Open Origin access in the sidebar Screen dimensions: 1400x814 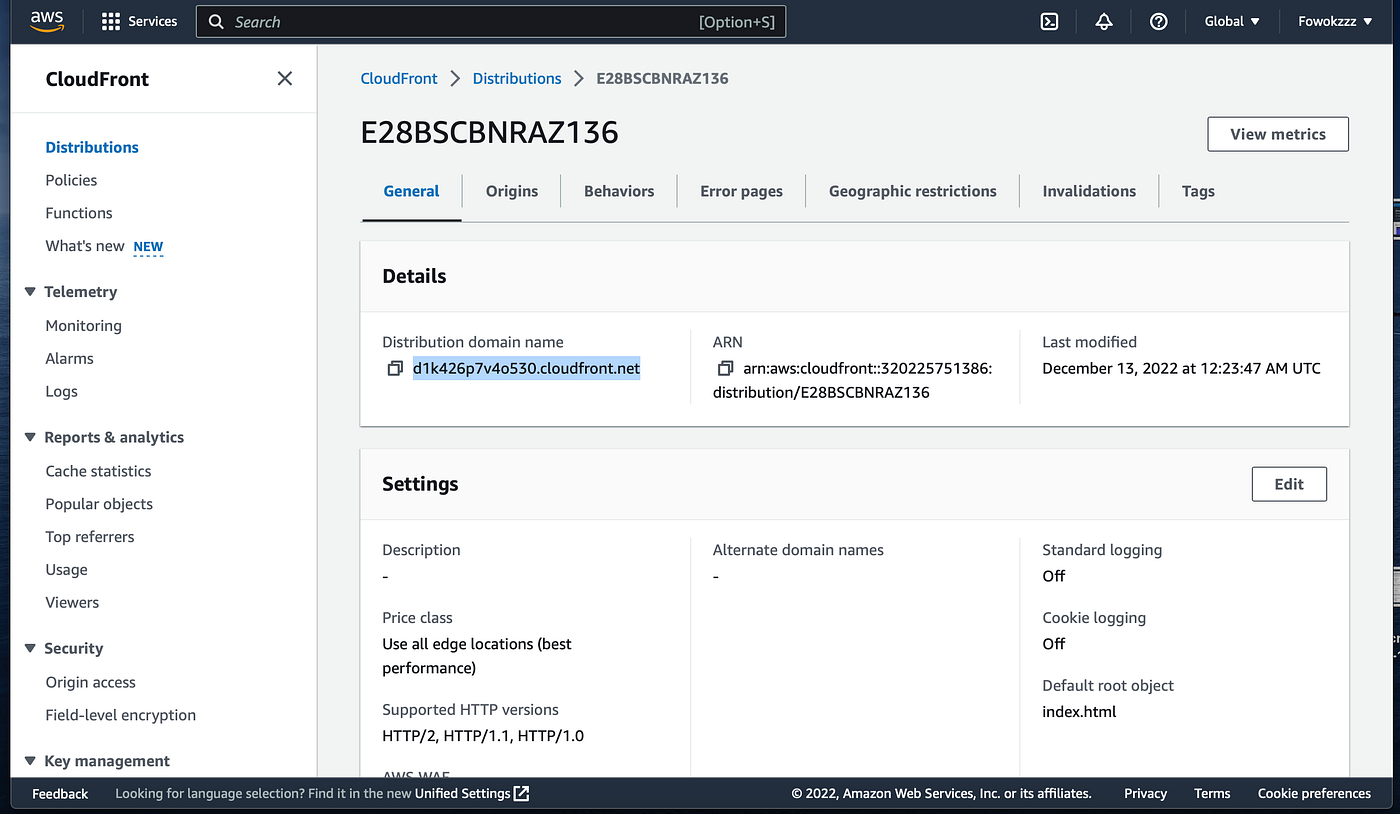(x=90, y=682)
